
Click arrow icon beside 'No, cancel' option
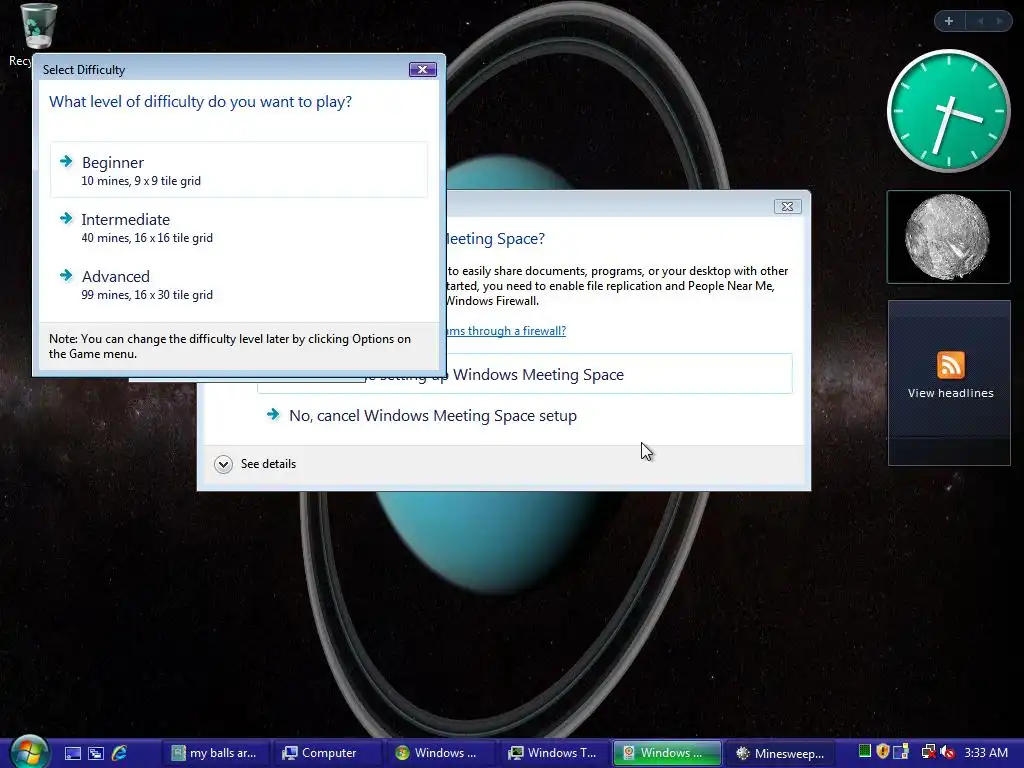point(273,414)
